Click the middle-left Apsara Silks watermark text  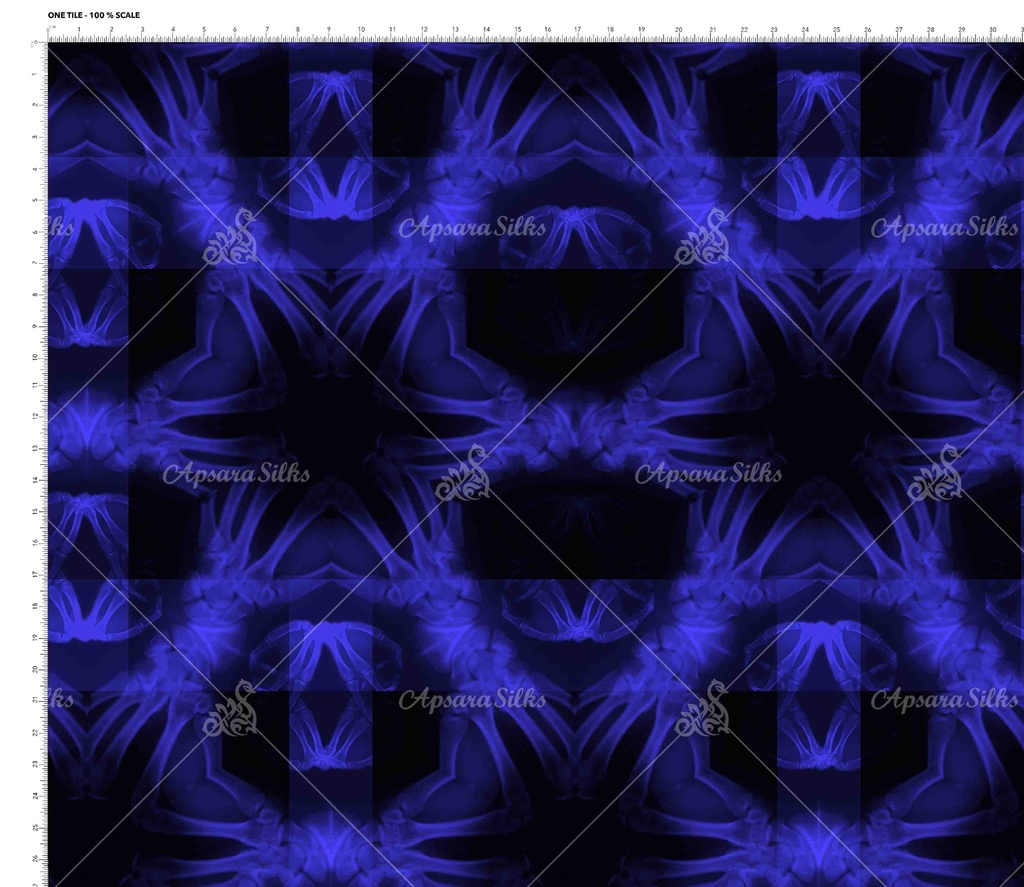pos(236,473)
